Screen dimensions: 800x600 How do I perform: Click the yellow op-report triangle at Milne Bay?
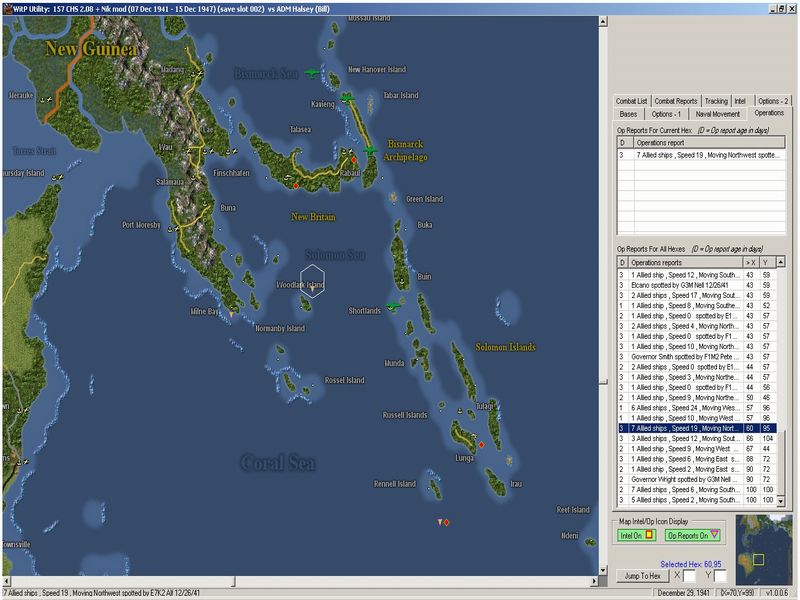click(231, 315)
